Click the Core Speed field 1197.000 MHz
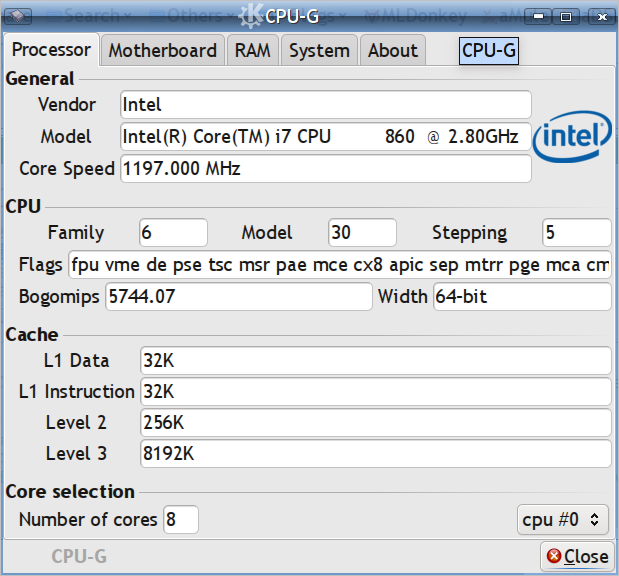 326,169
